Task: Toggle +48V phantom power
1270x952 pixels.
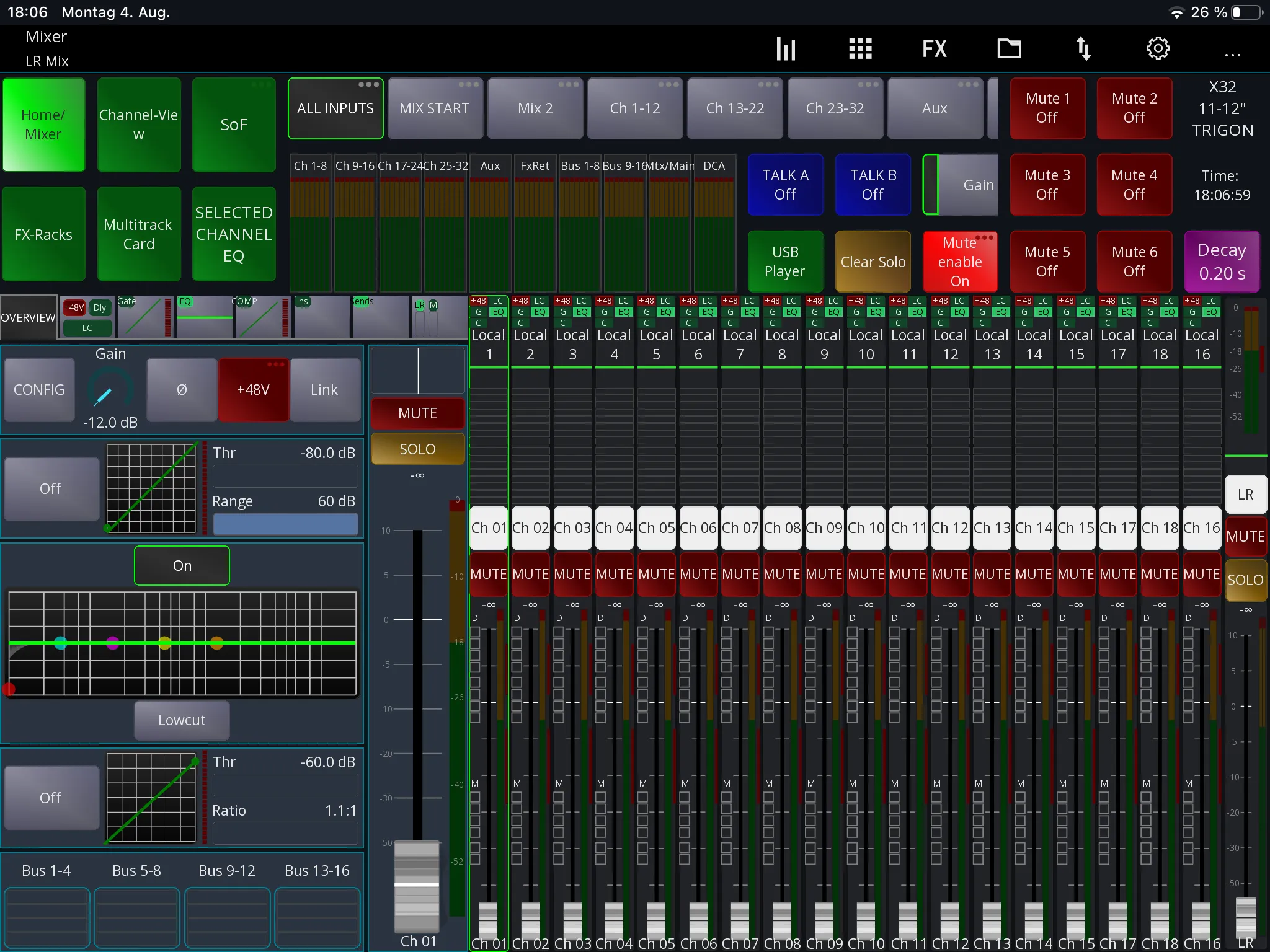Action: [x=253, y=390]
